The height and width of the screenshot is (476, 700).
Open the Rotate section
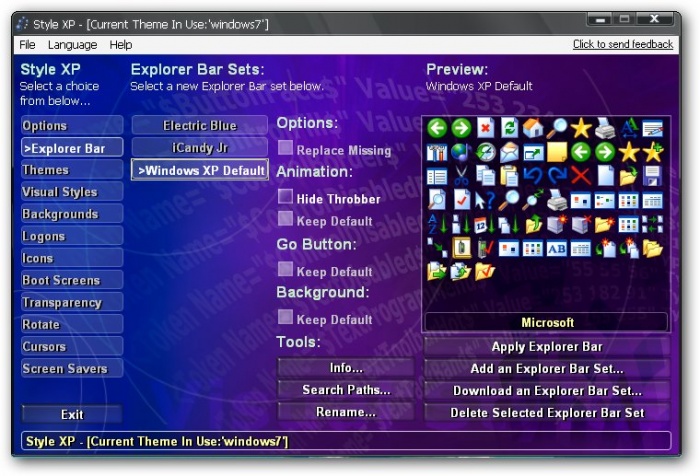tap(72, 324)
